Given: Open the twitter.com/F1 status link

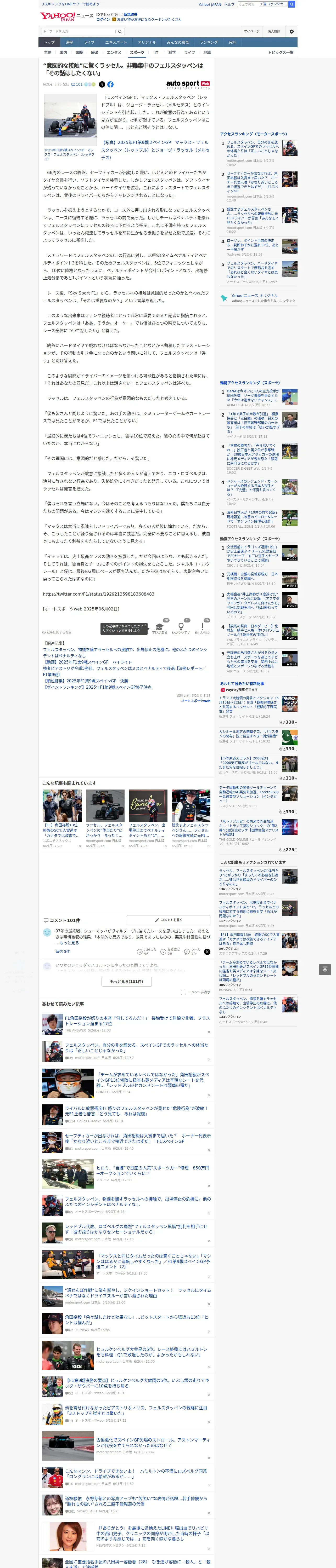Looking at the screenshot, I should point(99,594).
